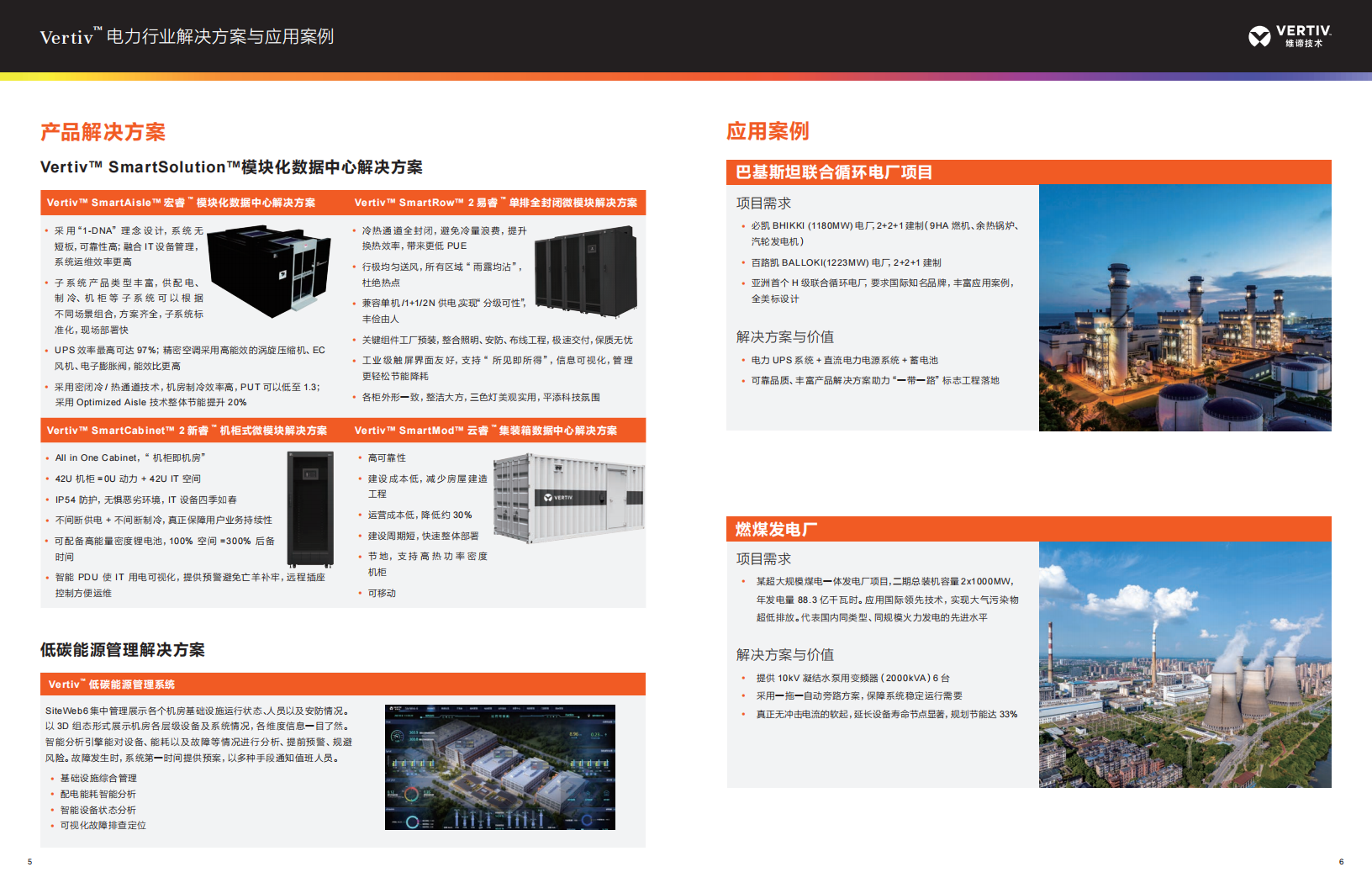The height and width of the screenshot is (888, 1372).
Task: Select the coal plant cooling towers photo
Action: click(1185, 664)
